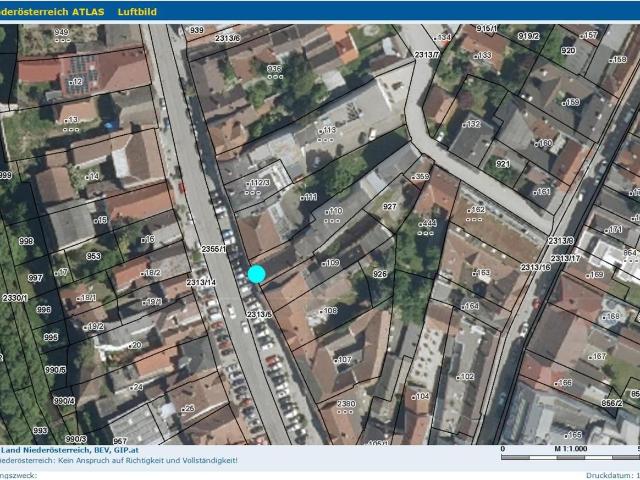Click the cyan location marker dot

point(257,274)
